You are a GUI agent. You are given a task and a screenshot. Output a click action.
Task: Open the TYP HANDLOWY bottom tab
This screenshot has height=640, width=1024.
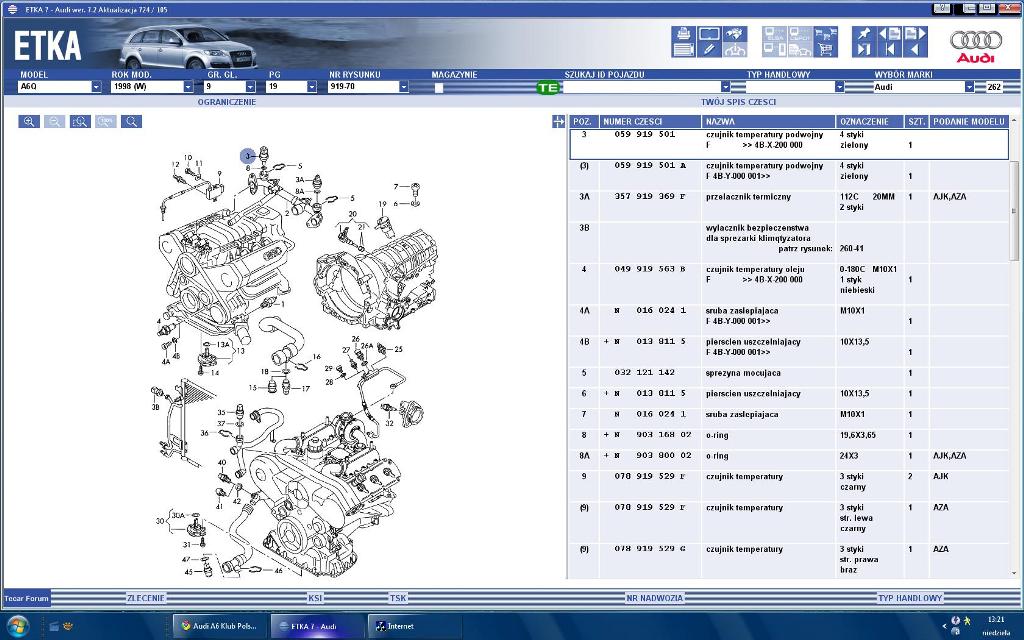tap(910, 598)
